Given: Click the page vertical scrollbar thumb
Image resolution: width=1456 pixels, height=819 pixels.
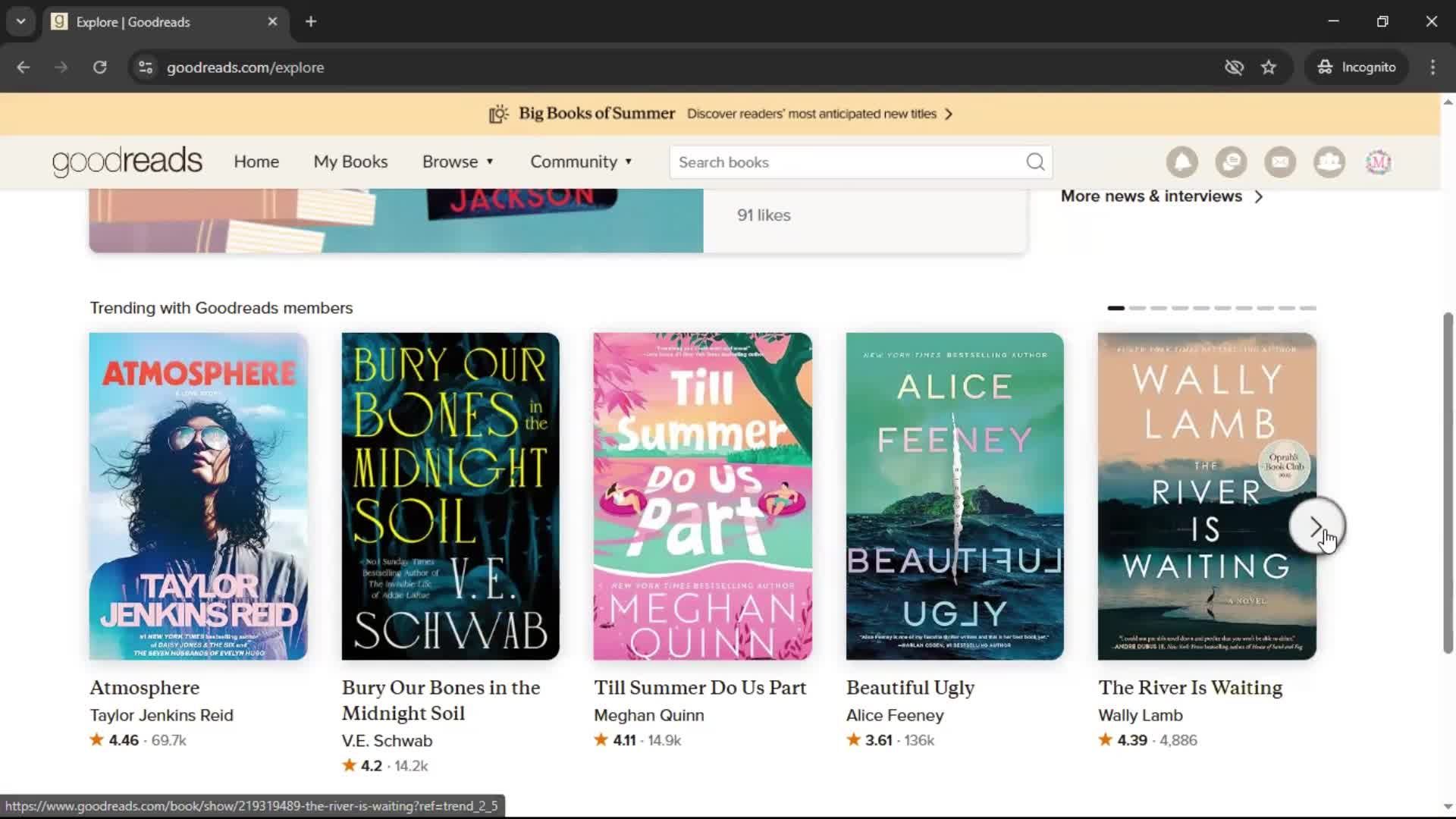Looking at the screenshot, I should [1448, 482].
